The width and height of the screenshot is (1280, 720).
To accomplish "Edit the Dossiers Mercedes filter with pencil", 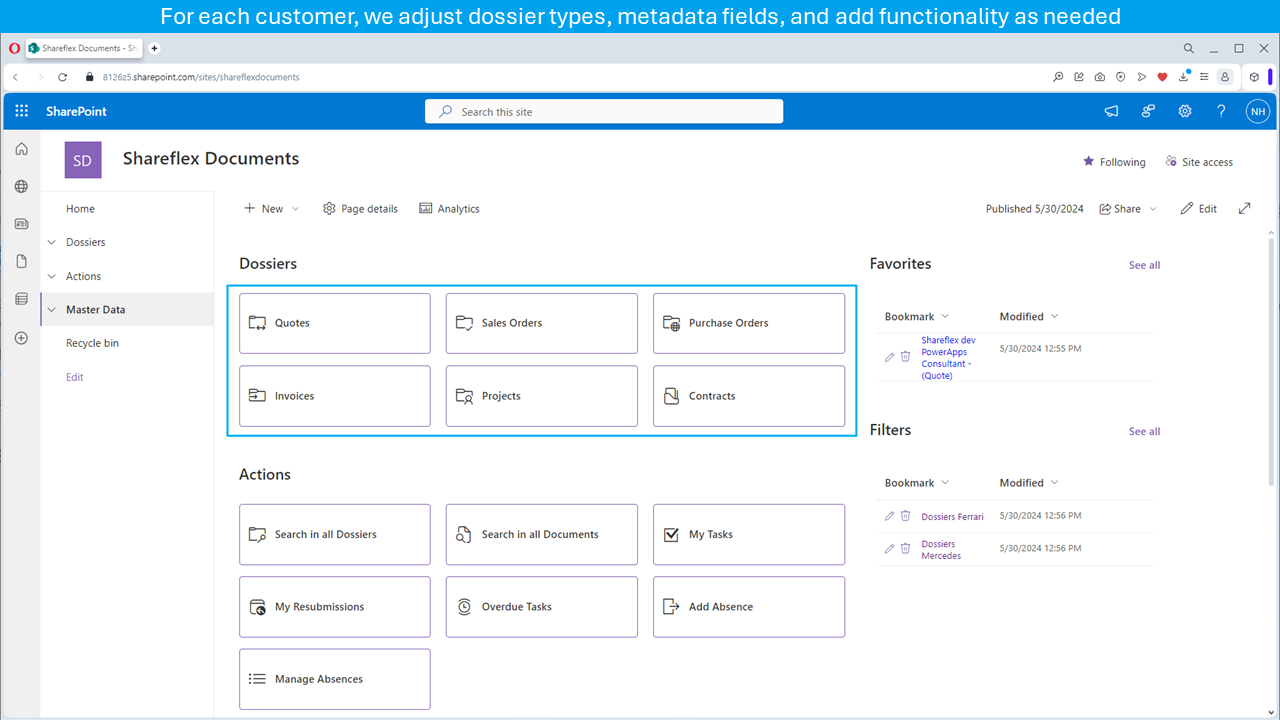I will [889, 549].
